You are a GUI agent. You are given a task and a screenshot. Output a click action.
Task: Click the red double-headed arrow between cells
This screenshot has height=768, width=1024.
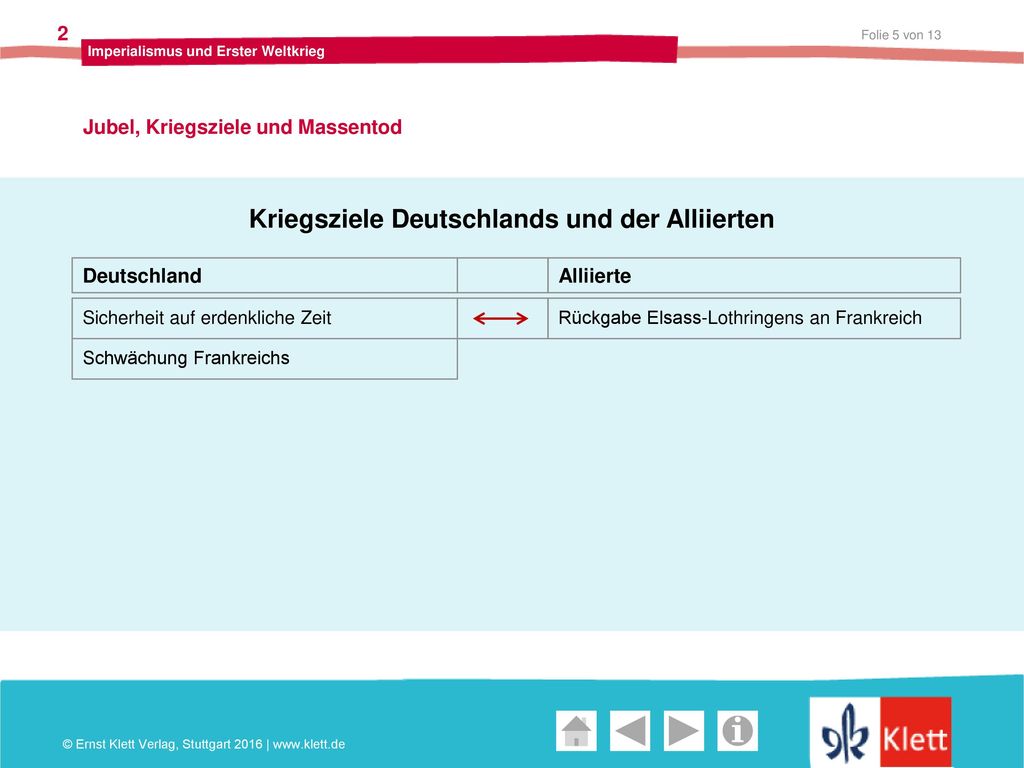pos(500,319)
